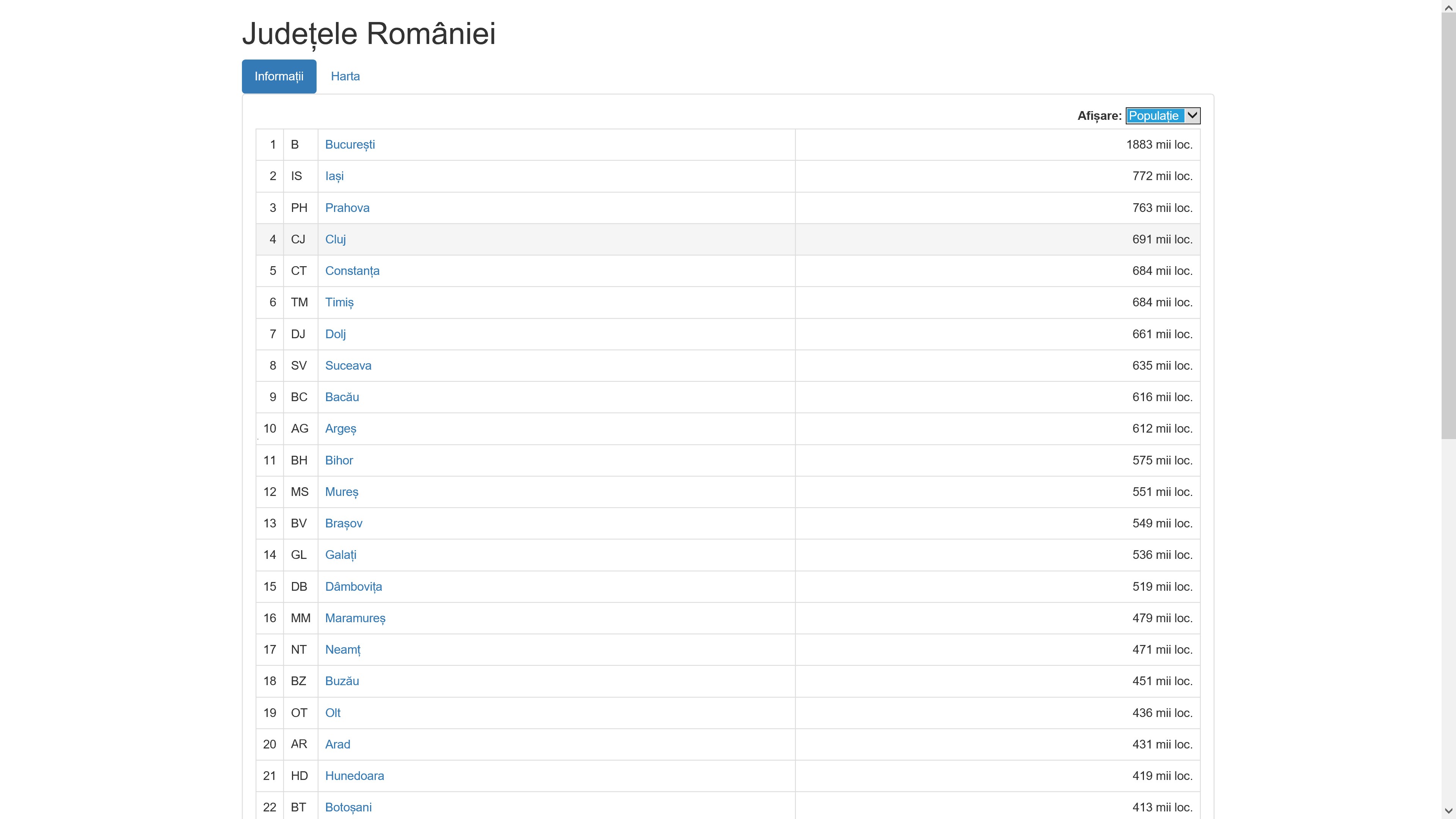Open the Afișare dropdown showing Populație

click(1162, 115)
